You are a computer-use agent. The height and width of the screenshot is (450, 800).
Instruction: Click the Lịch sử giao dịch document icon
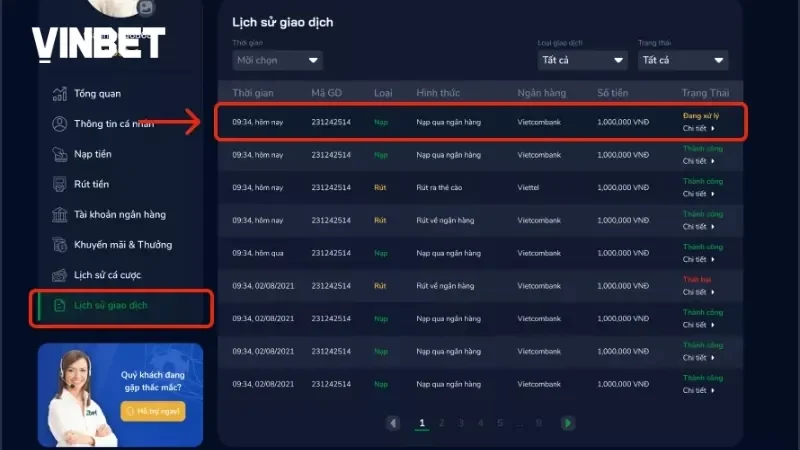(x=58, y=305)
